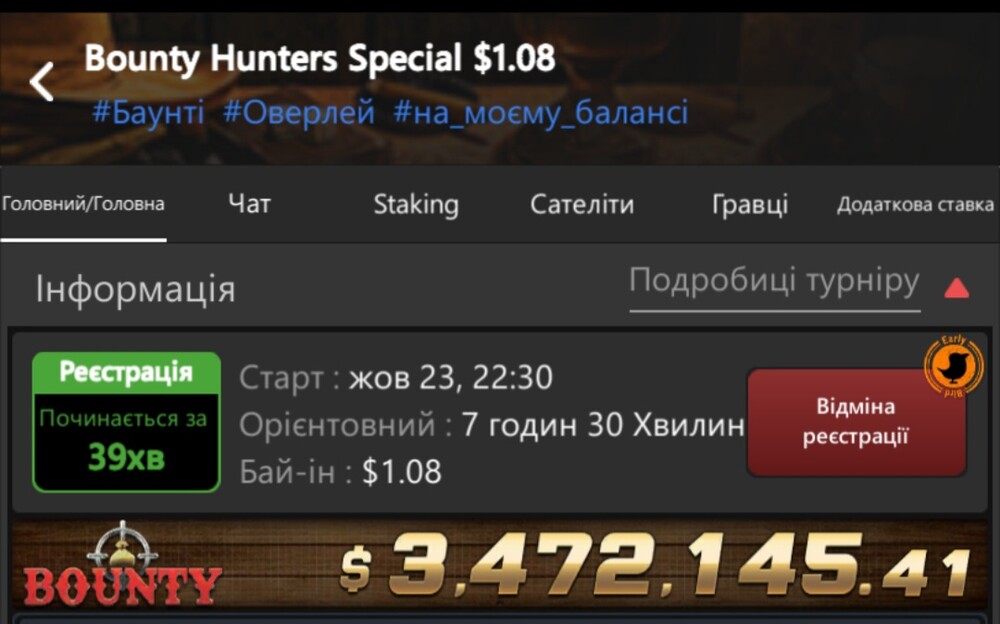Click the Early Bird badge icon
Viewport: 1000px width, 624px height.
[x=953, y=366]
